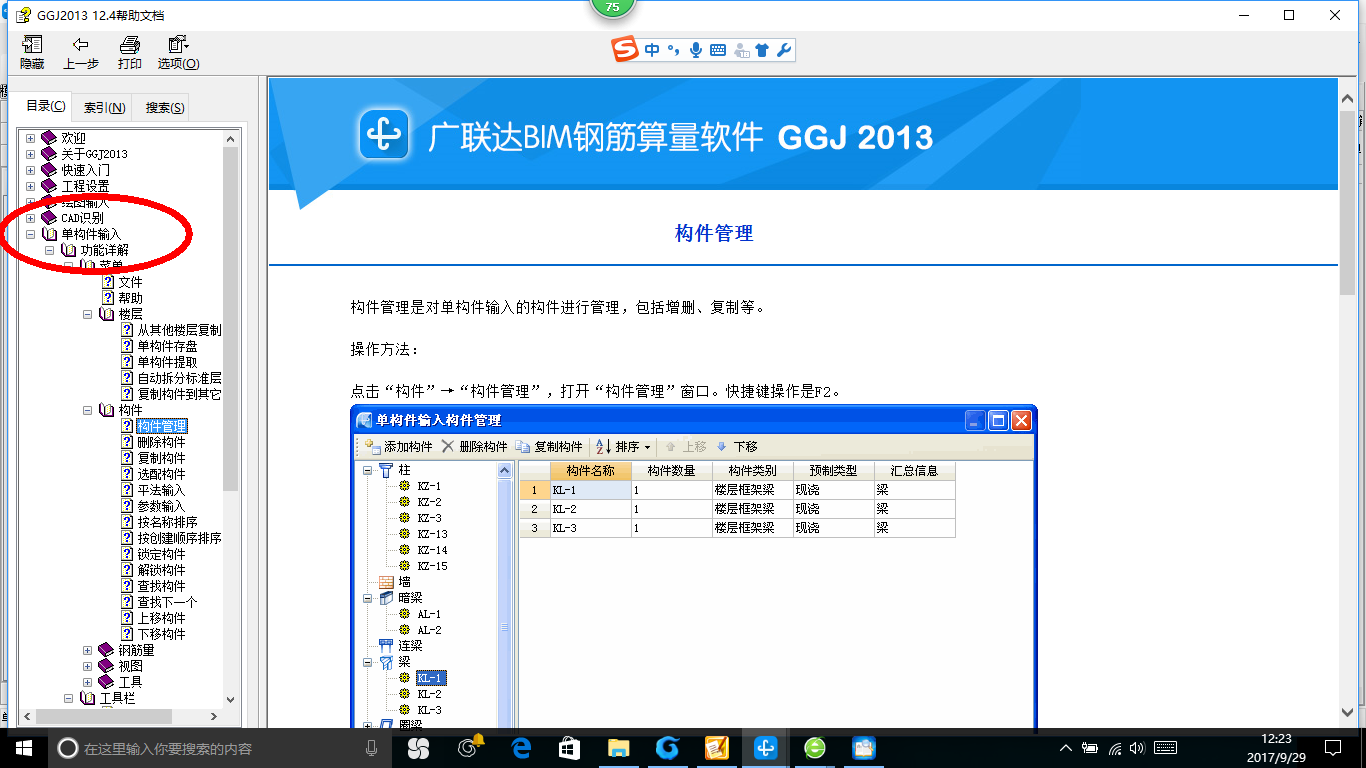Open the 从其他楼层复制 help page

pyautogui.click(x=179, y=330)
